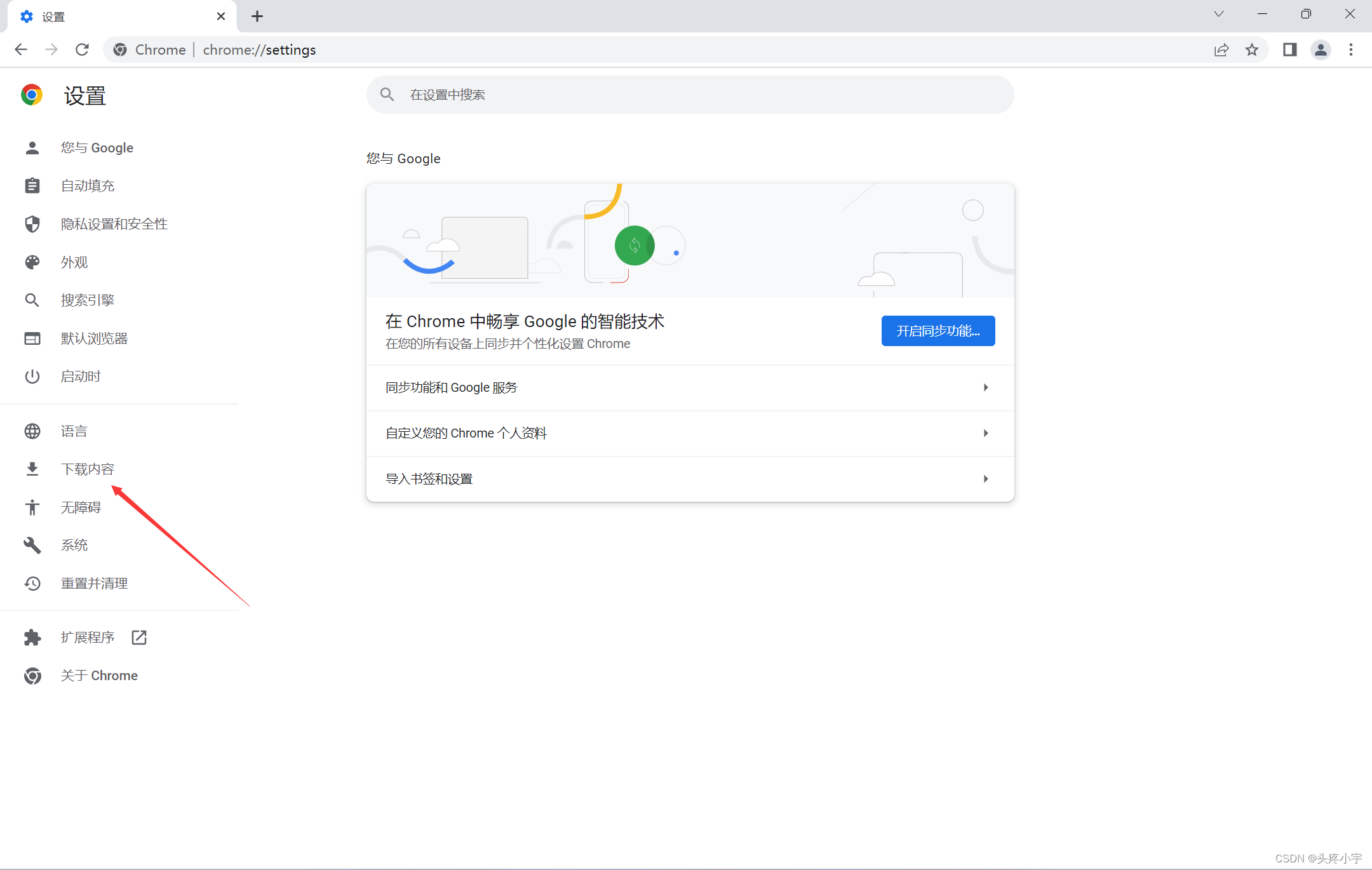Open the tab search dropdown chevron
The image size is (1372, 870).
[x=1219, y=14]
